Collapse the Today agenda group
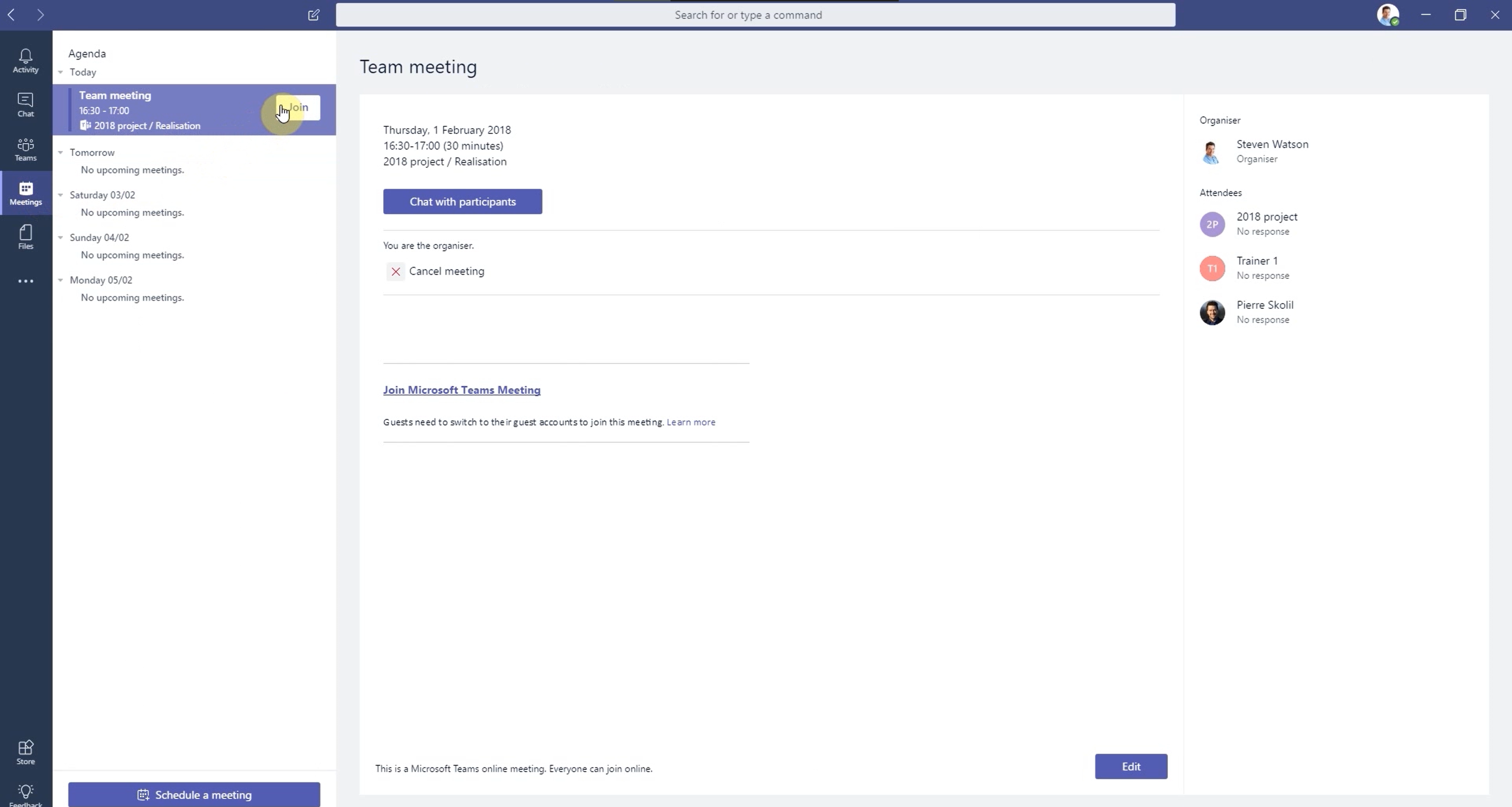The height and width of the screenshot is (807, 1512). (x=60, y=72)
